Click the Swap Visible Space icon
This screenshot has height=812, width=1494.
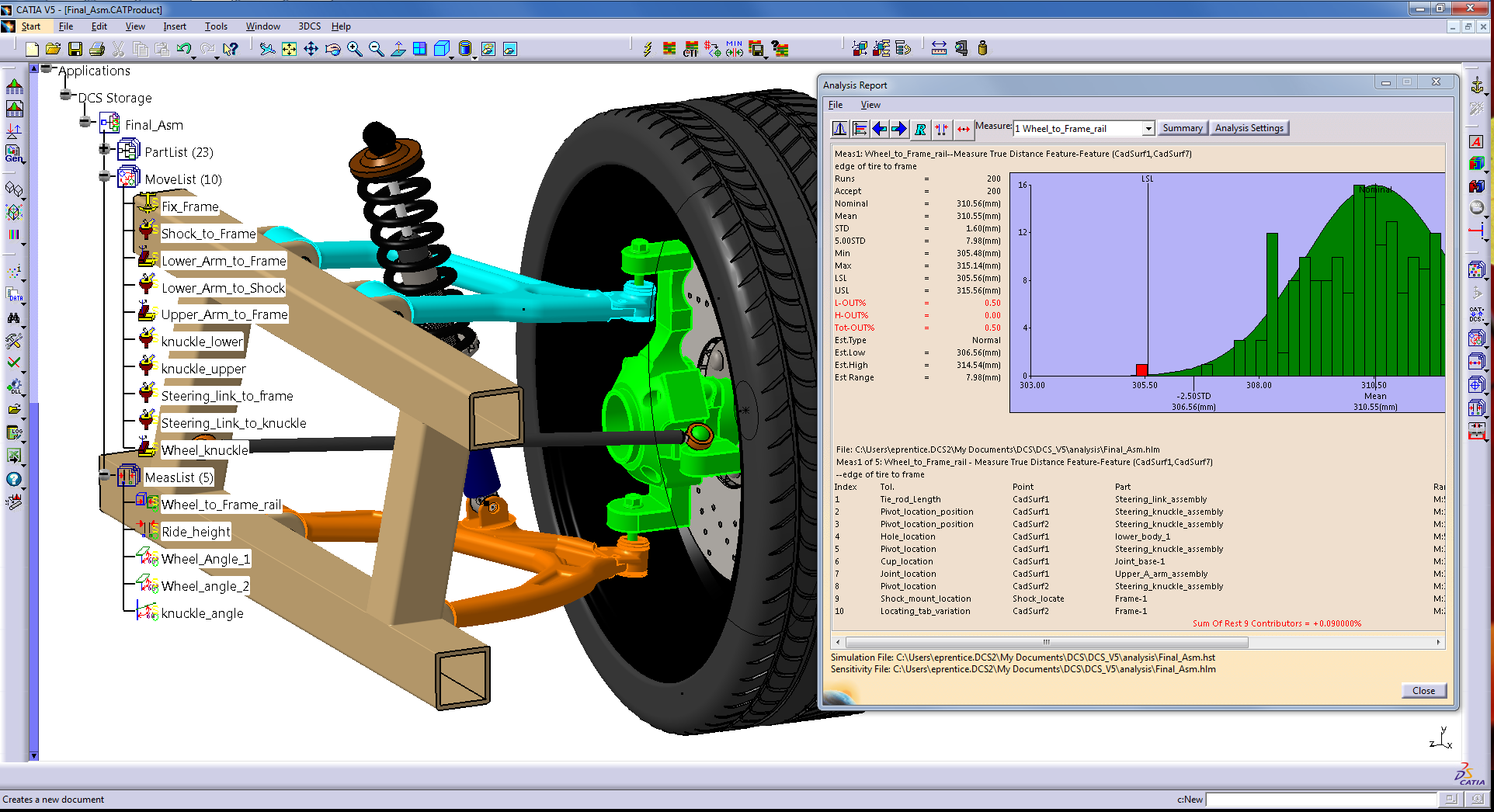point(509,49)
